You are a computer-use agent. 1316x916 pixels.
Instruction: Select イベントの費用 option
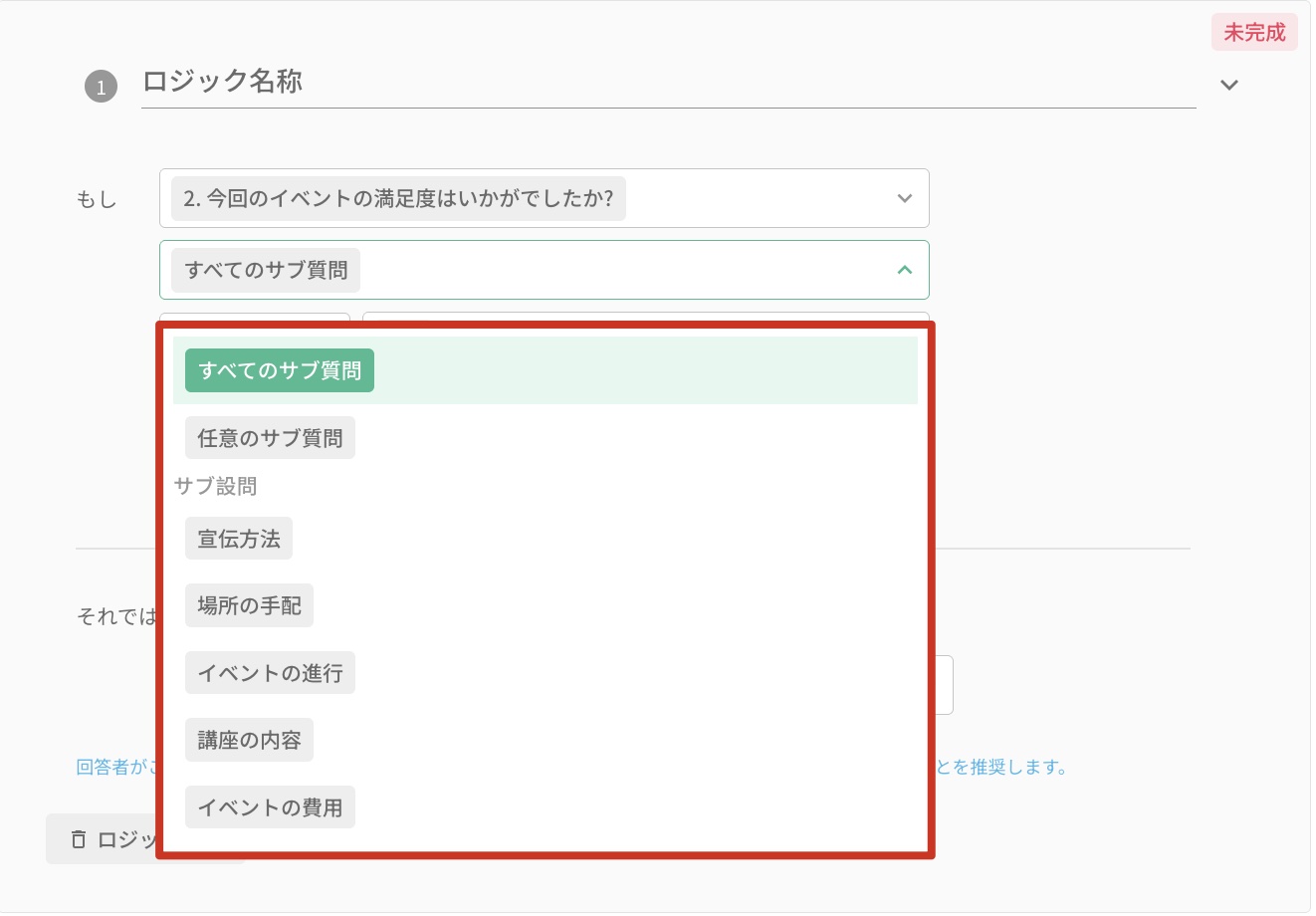(270, 807)
